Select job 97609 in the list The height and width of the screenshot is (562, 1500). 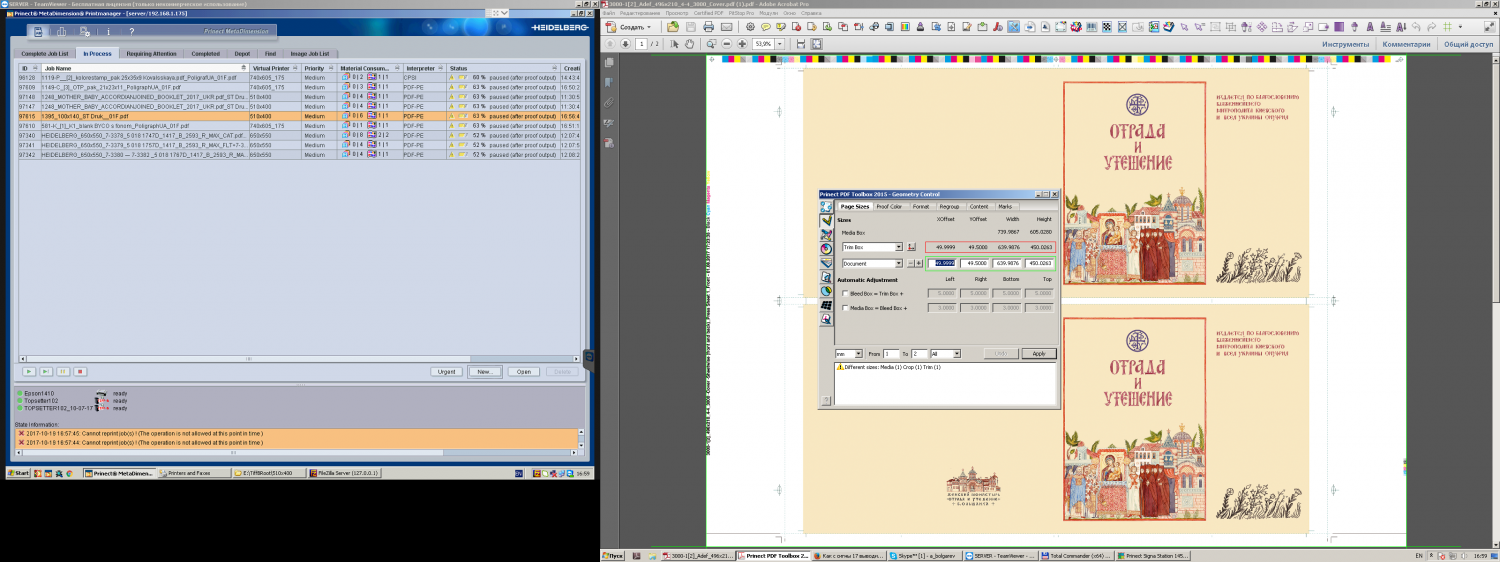coord(299,87)
